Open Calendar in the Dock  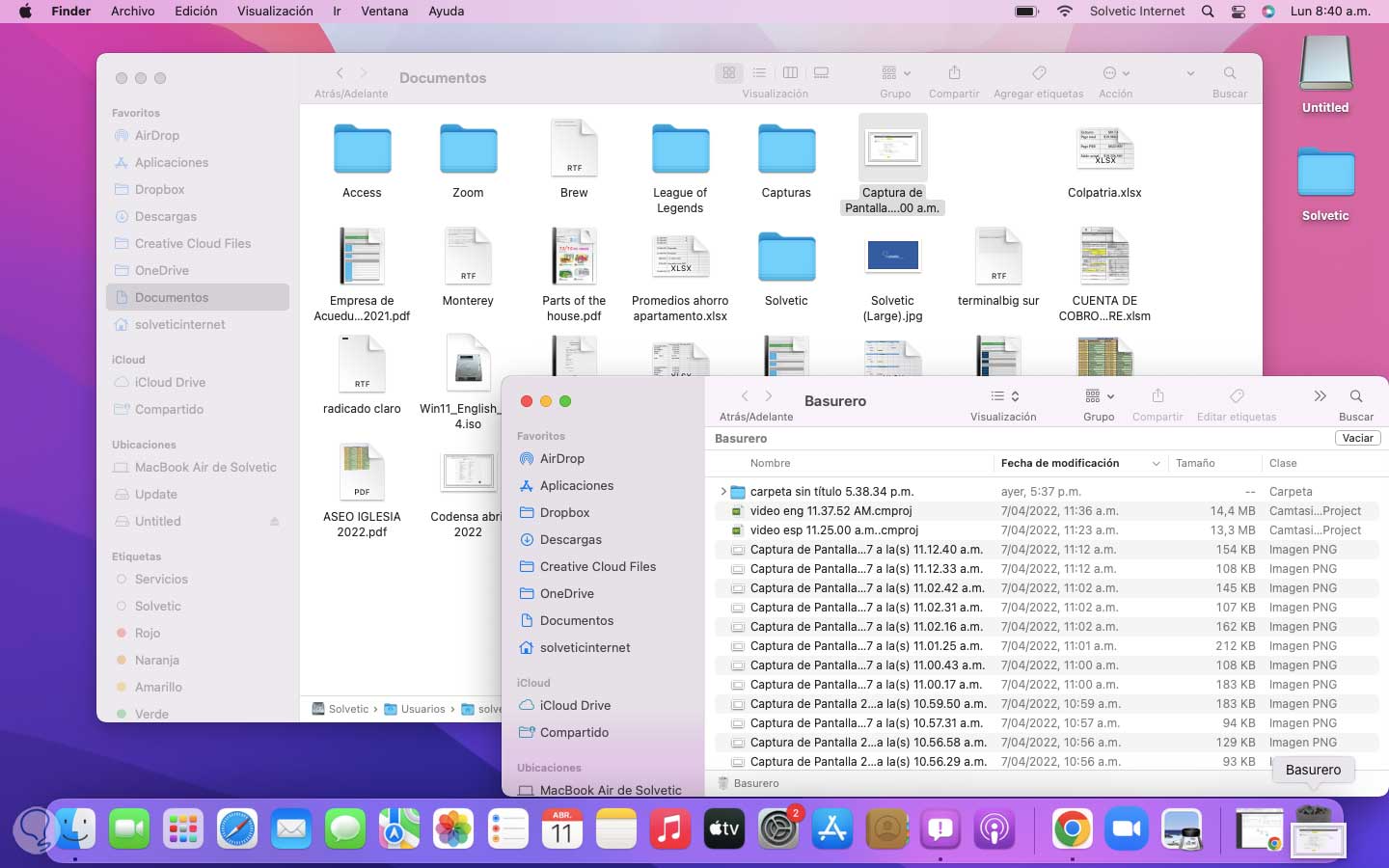[562, 827]
